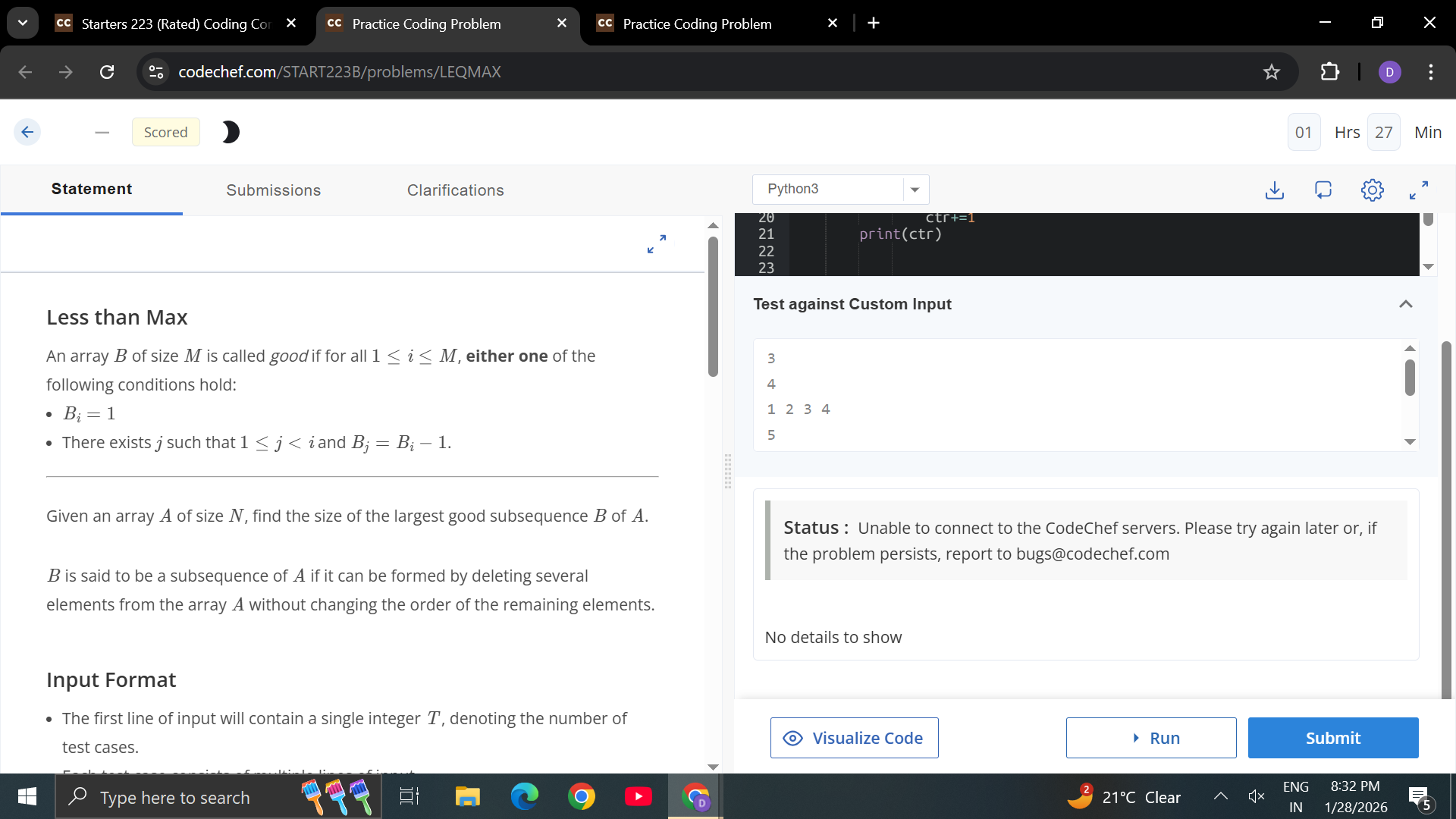
Task: Click the reset code icon
Action: click(x=1323, y=190)
